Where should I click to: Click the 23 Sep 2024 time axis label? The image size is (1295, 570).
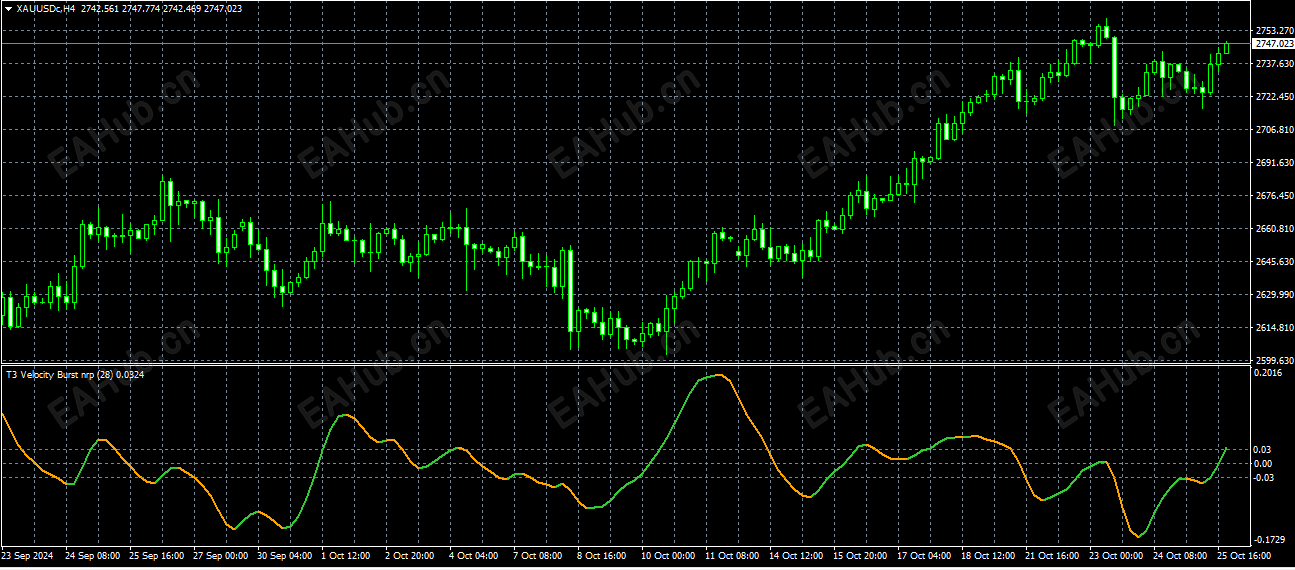click(x=28, y=555)
